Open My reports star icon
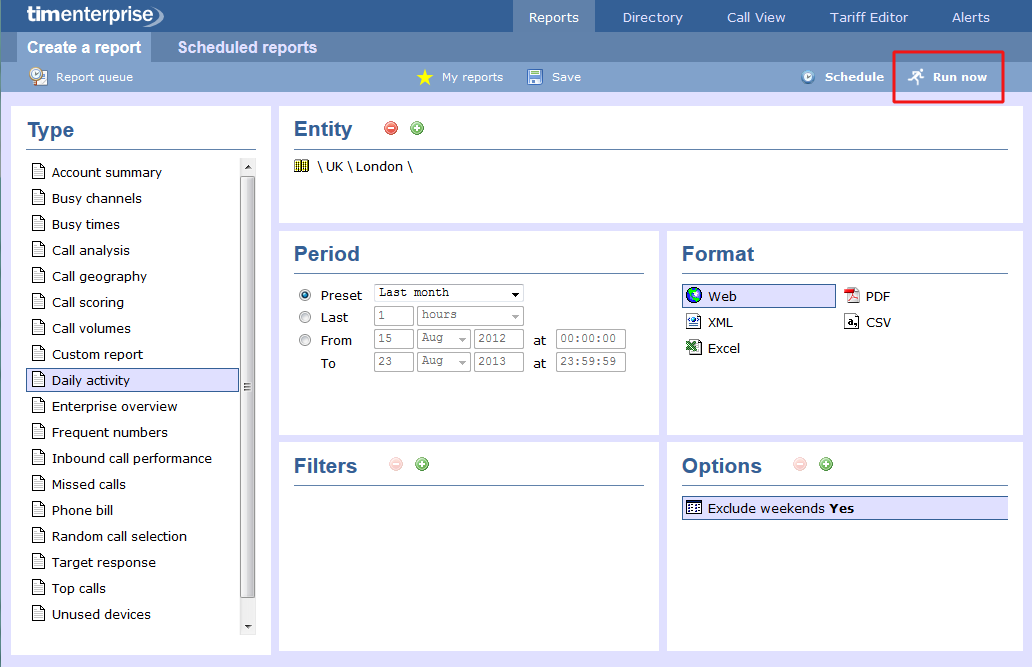Viewport: 1032px width, 667px height. [425, 77]
